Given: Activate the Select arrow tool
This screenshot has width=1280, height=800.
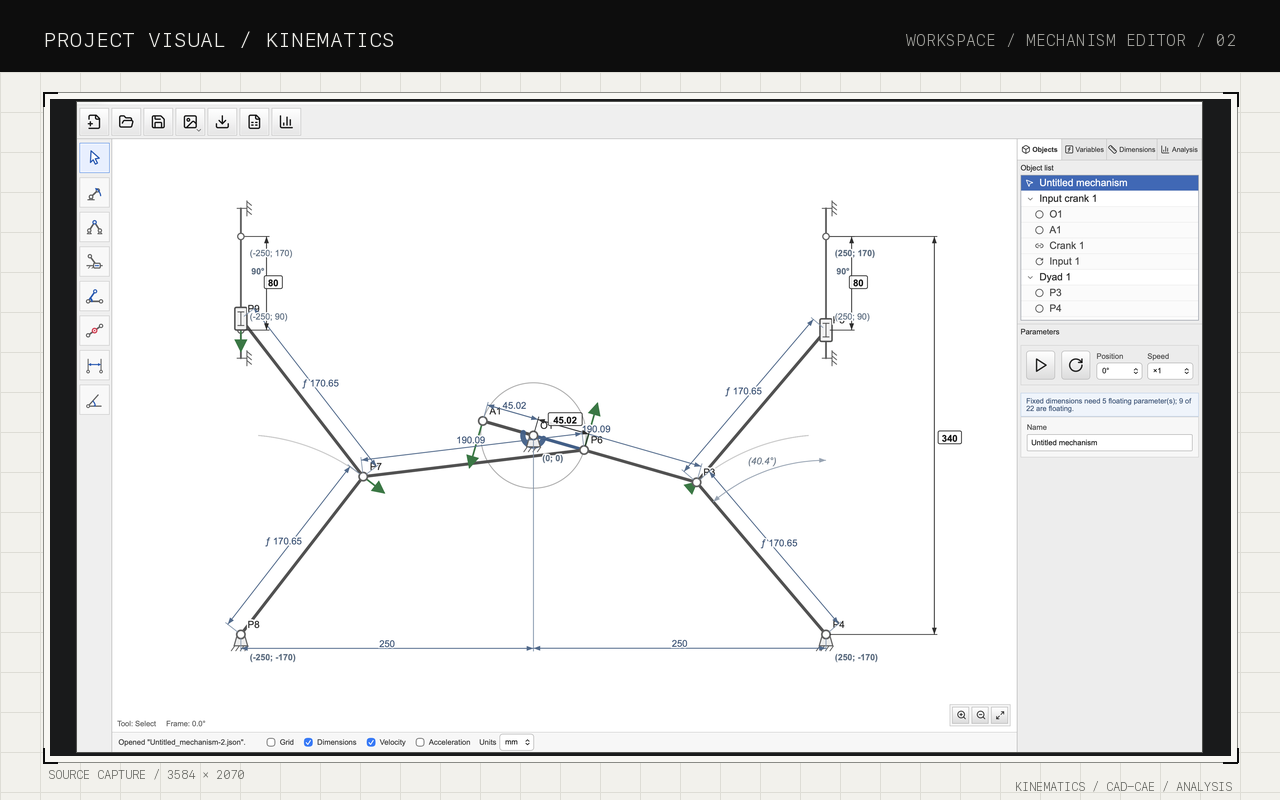Looking at the screenshot, I should (x=95, y=158).
